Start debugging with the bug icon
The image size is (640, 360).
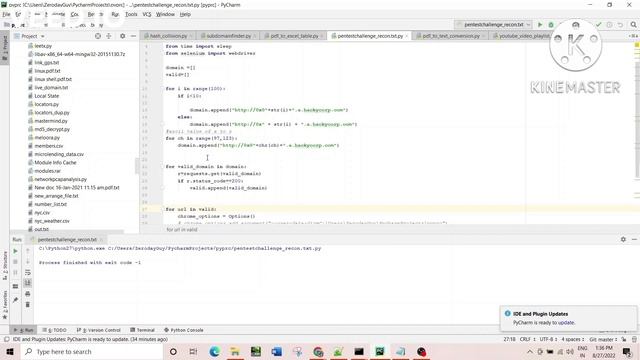click(x=551, y=25)
